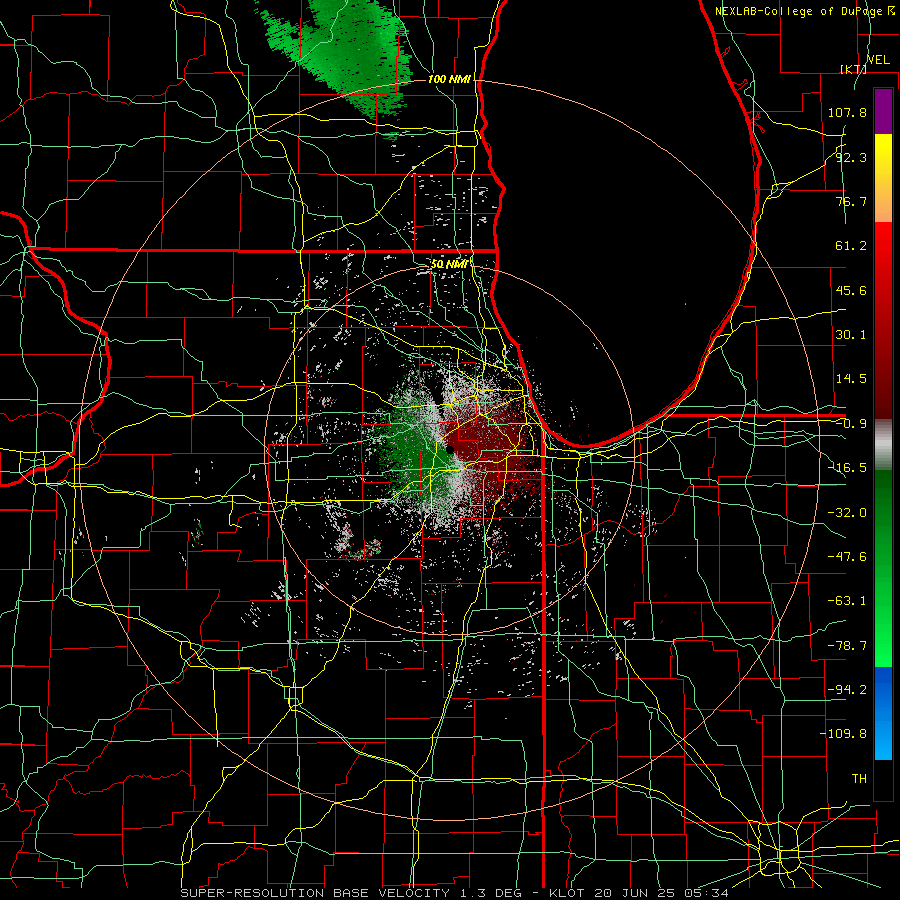Click the 107.8 legend value
900x900 pixels.
[x=847, y=112]
